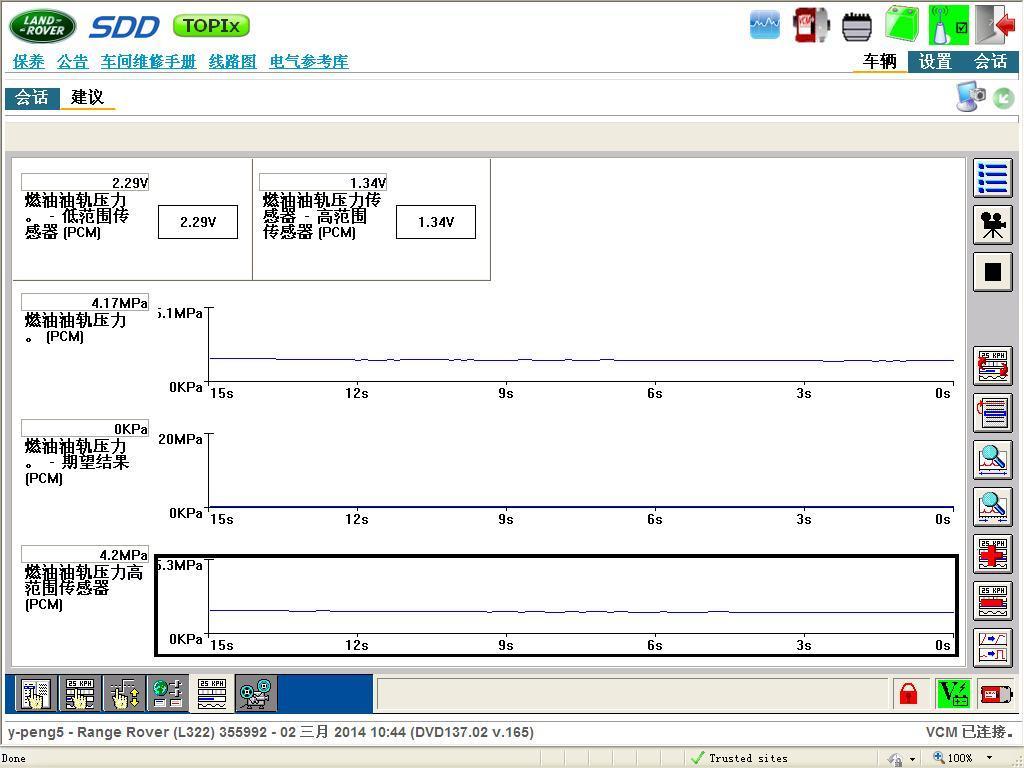1024x768 pixels.
Task: Open the 保养 link
Action: pyautogui.click(x=29, y=61)
